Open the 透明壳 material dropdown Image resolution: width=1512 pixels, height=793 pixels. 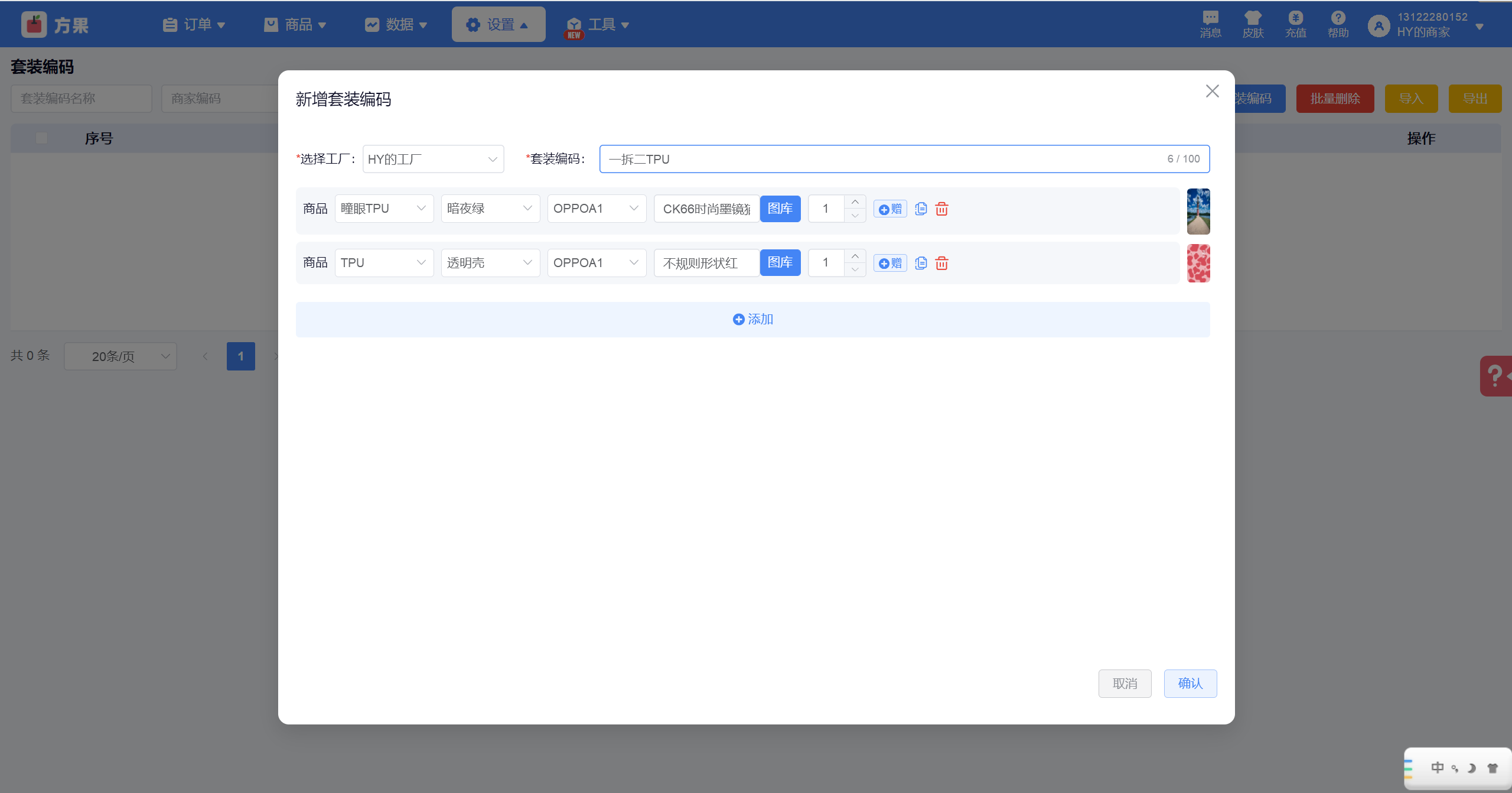point(490,263)
